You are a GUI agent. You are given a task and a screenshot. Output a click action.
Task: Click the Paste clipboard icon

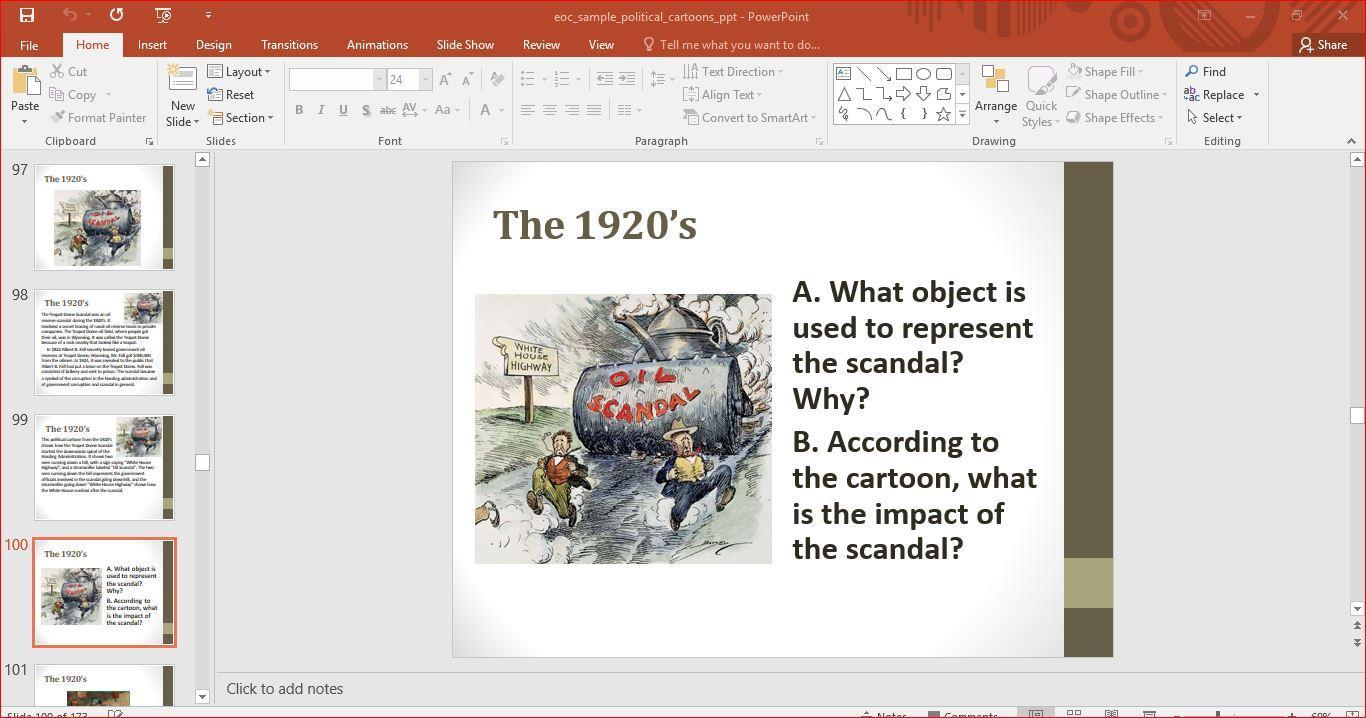tap(25, 80)
